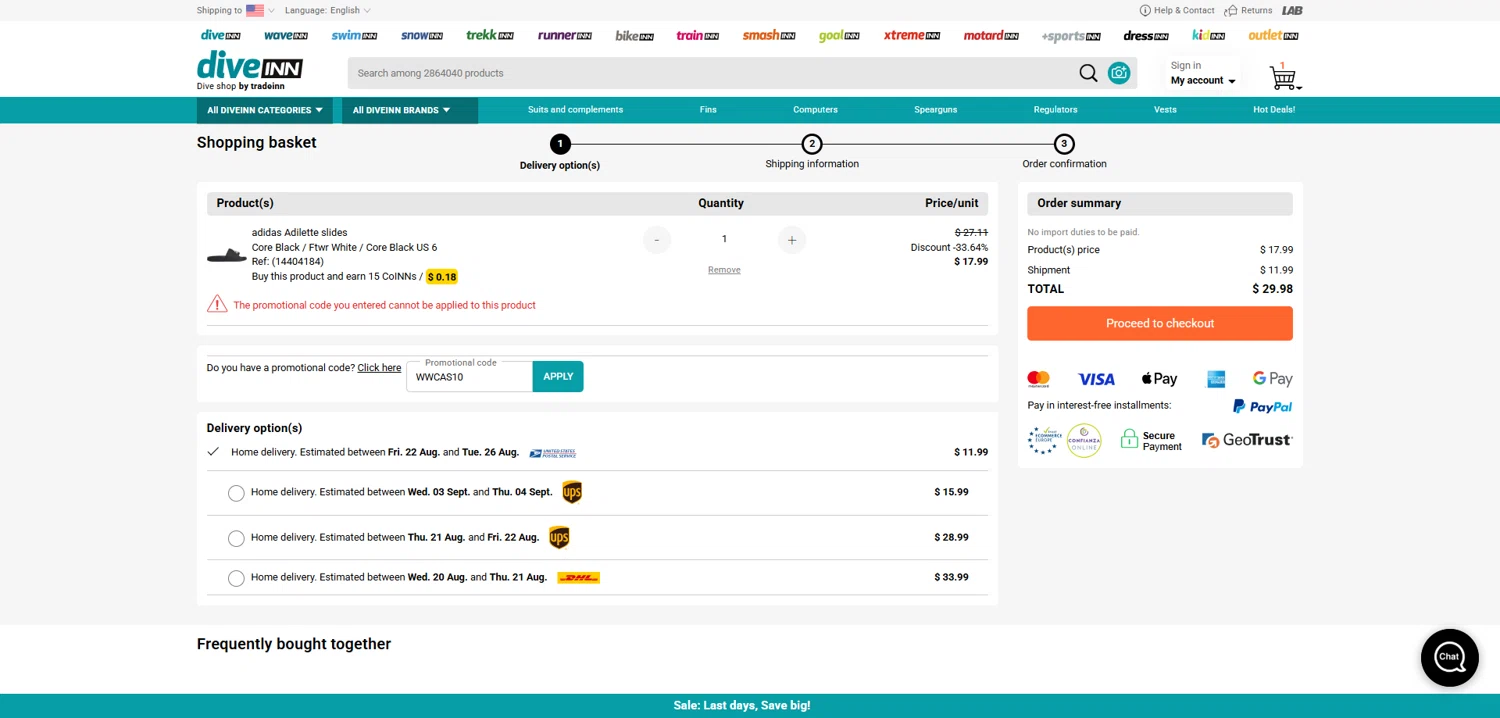1500x718 pixels.
Task: Click the GeoTrust security badge
Action: (x=1247, y=440)
